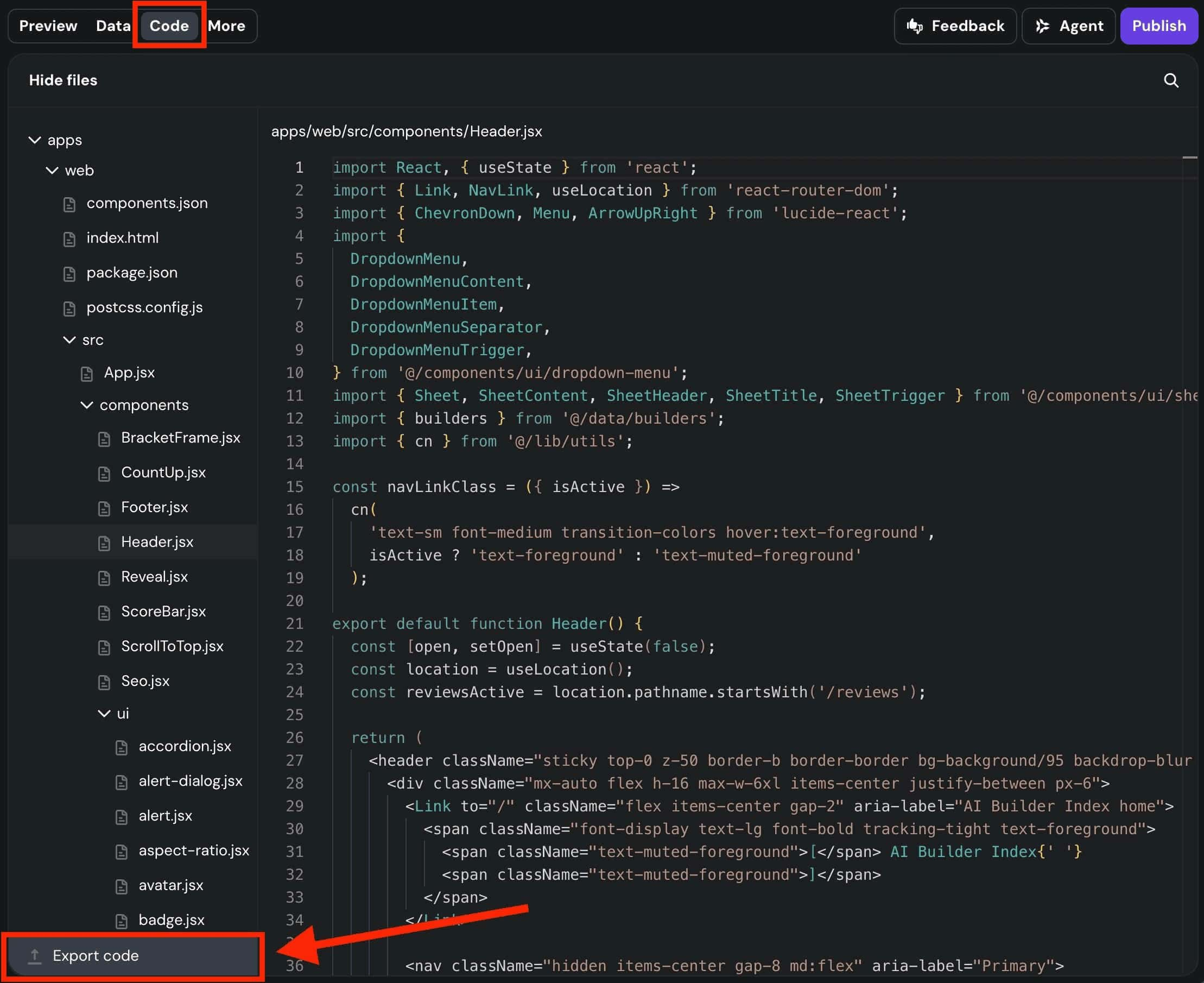Viewport: 1204px width, 983px height.
Task: Click line number 15 in the gutter
Action: pyautogui.click(x=294, y=487)
